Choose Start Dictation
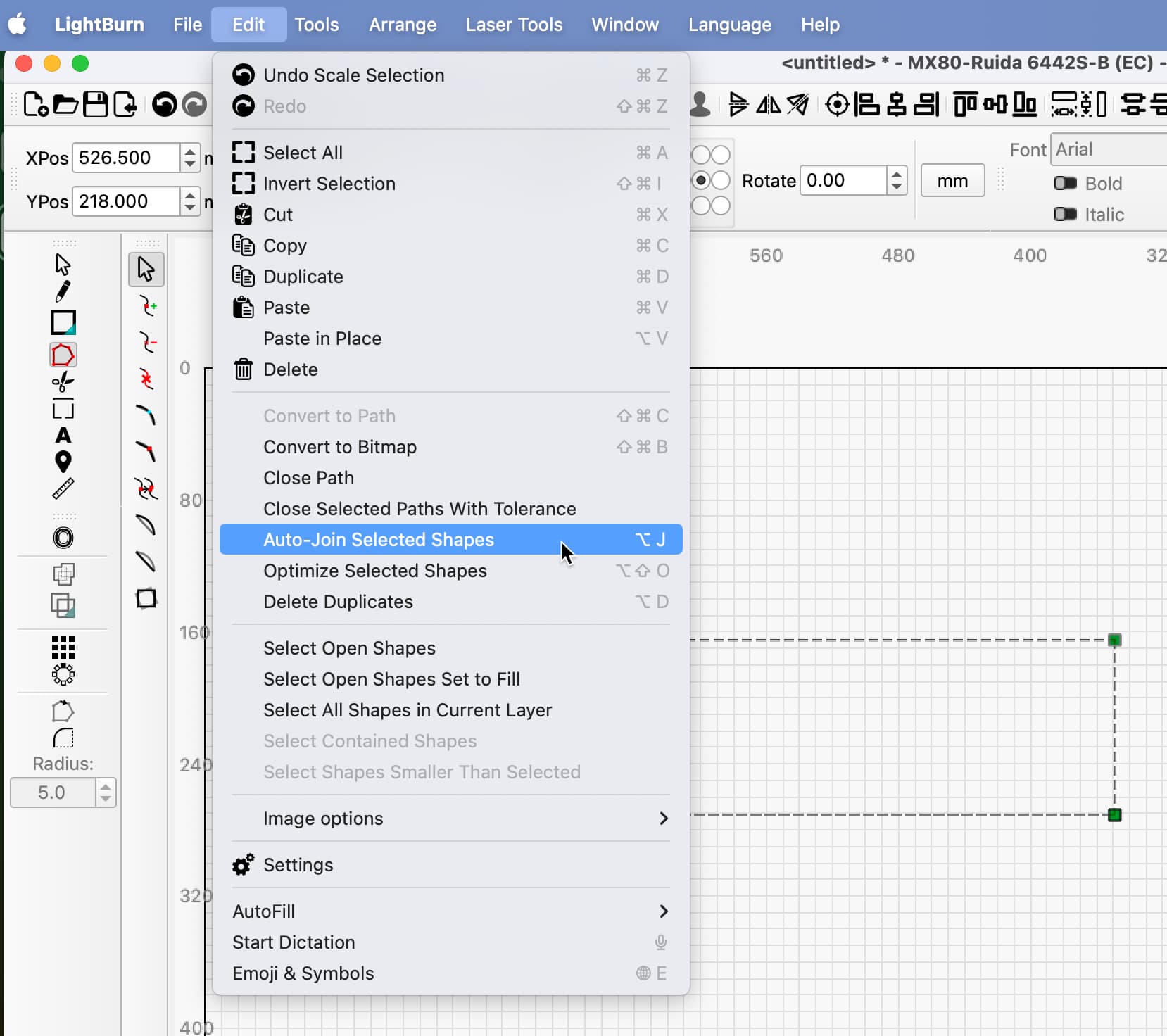Image resolution: width=1167 pixels, height=1036 pixels. click(450, 942)
